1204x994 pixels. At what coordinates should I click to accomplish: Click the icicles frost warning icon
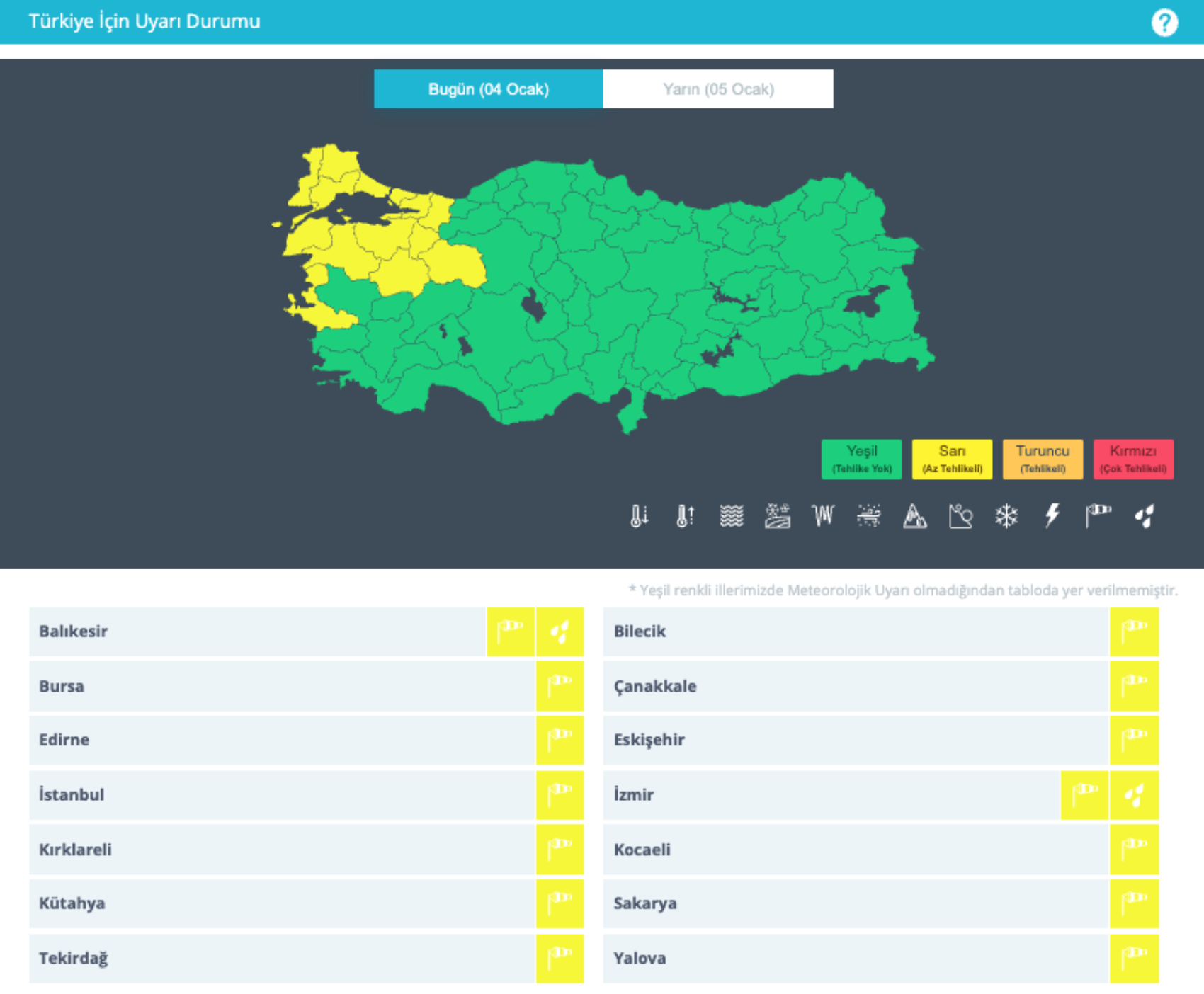[823, 516]
